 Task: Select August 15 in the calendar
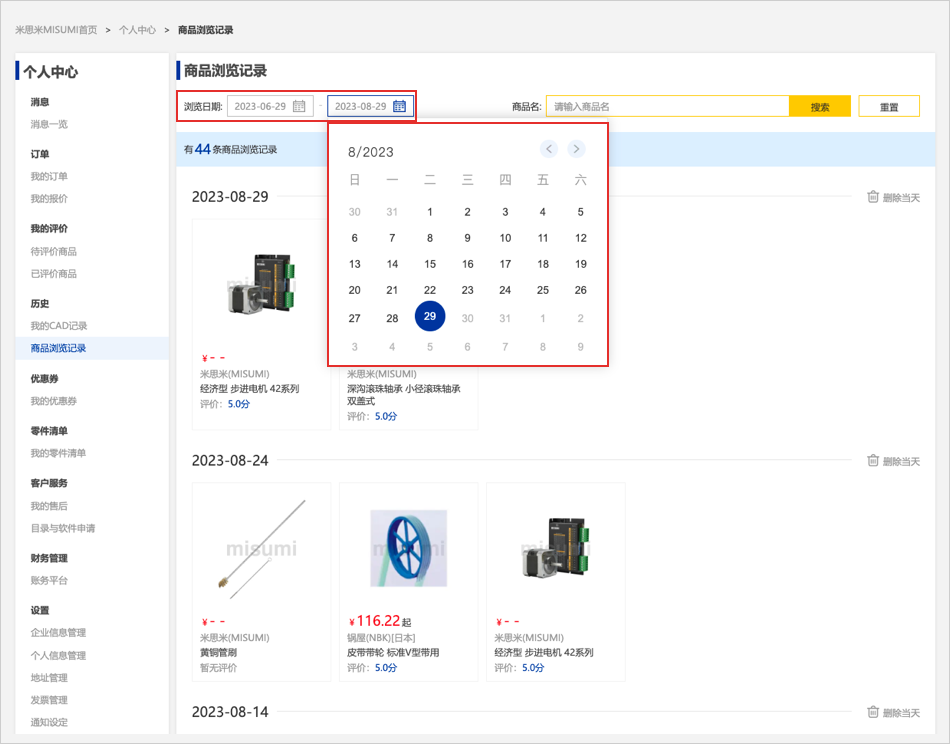[430, 264]
